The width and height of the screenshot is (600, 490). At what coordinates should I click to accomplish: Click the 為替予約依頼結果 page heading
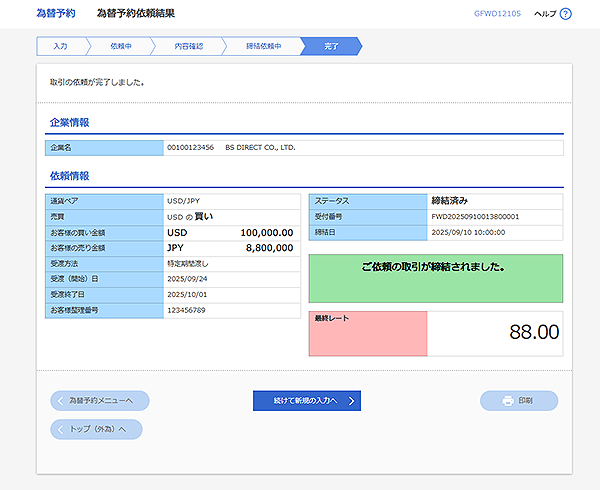pos(135,13)
